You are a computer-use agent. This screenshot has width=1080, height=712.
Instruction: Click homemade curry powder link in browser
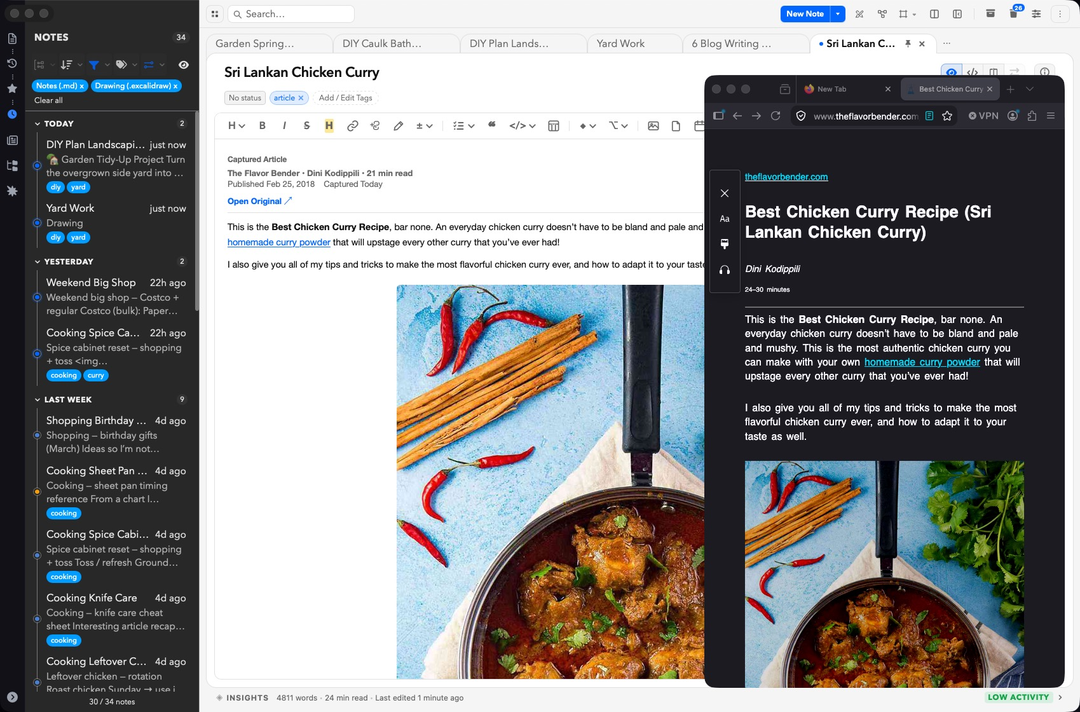pyautogui.click(x=922, y=362)
